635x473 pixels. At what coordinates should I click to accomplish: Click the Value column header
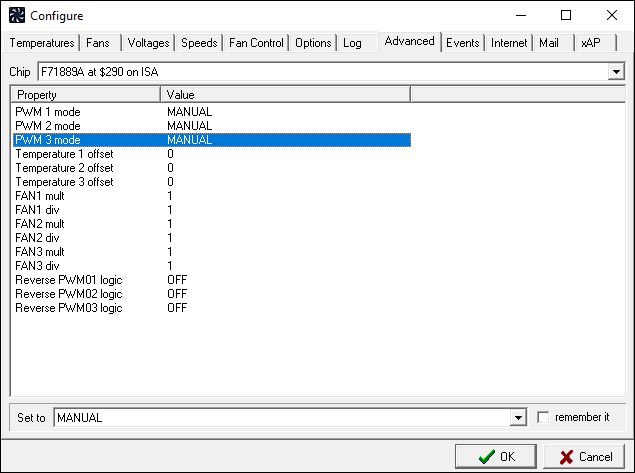coord(286,95)
